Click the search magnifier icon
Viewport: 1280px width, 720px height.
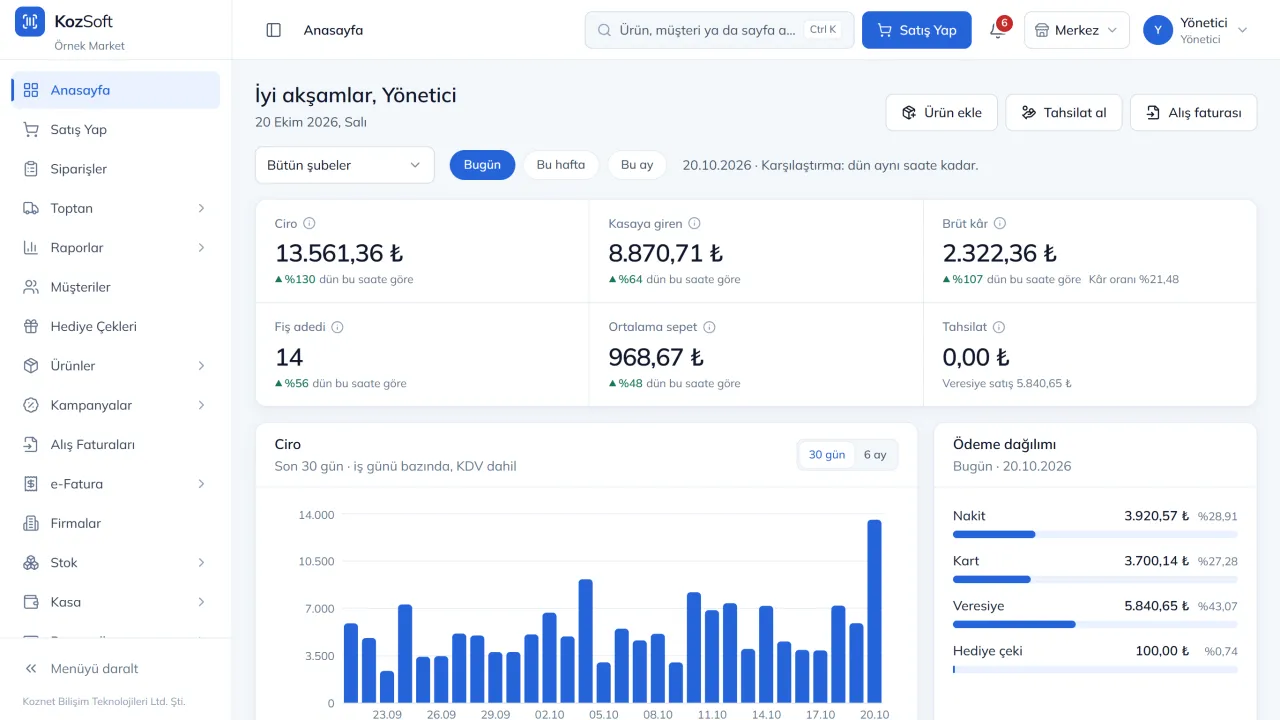pyautogui.click(x=604, y=30)
